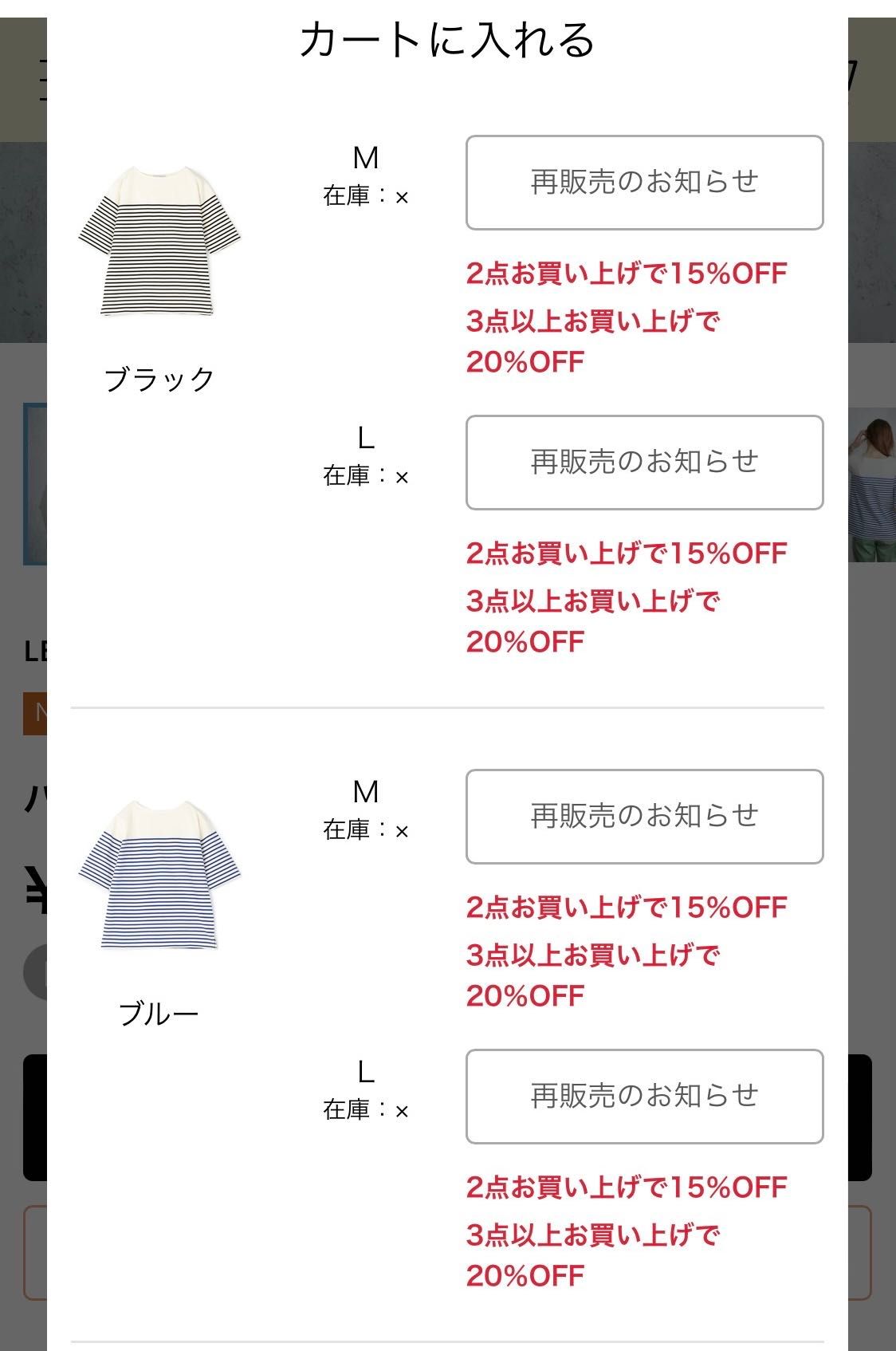Click gray round icon at left edge
The image size is (896, 1351).
tap(35, 972)
